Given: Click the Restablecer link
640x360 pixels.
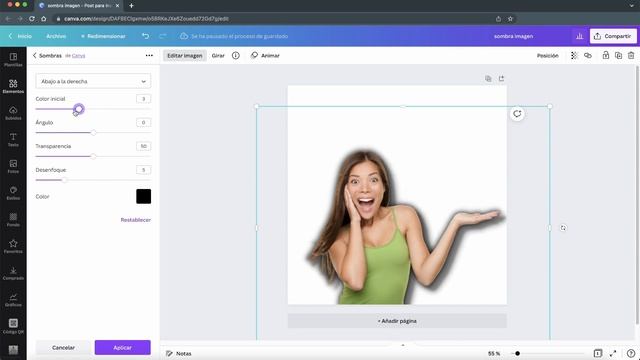Looking at the screenshot, I should [136, 220].
